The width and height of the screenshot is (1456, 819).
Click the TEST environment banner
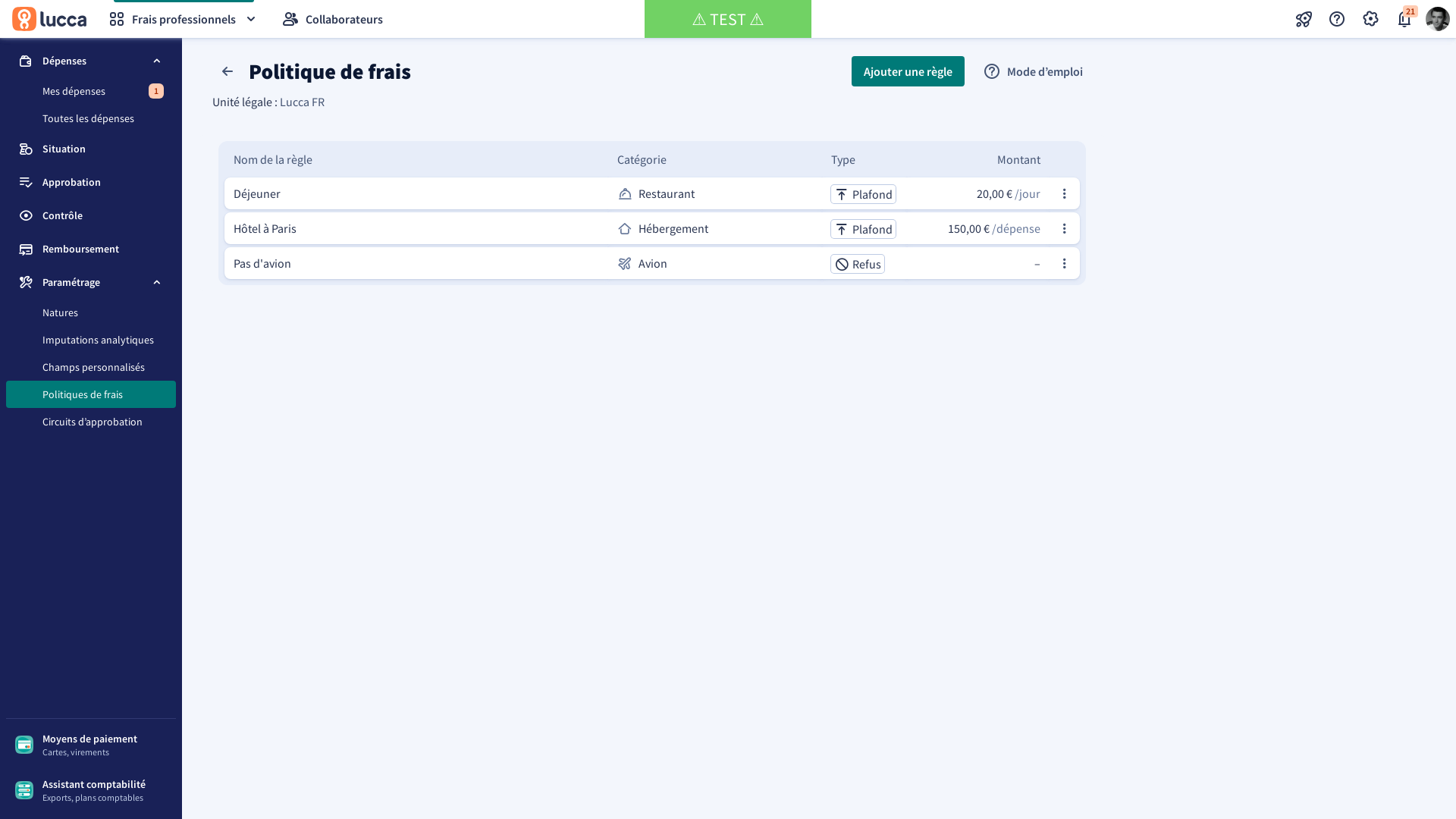pos(728,19)
